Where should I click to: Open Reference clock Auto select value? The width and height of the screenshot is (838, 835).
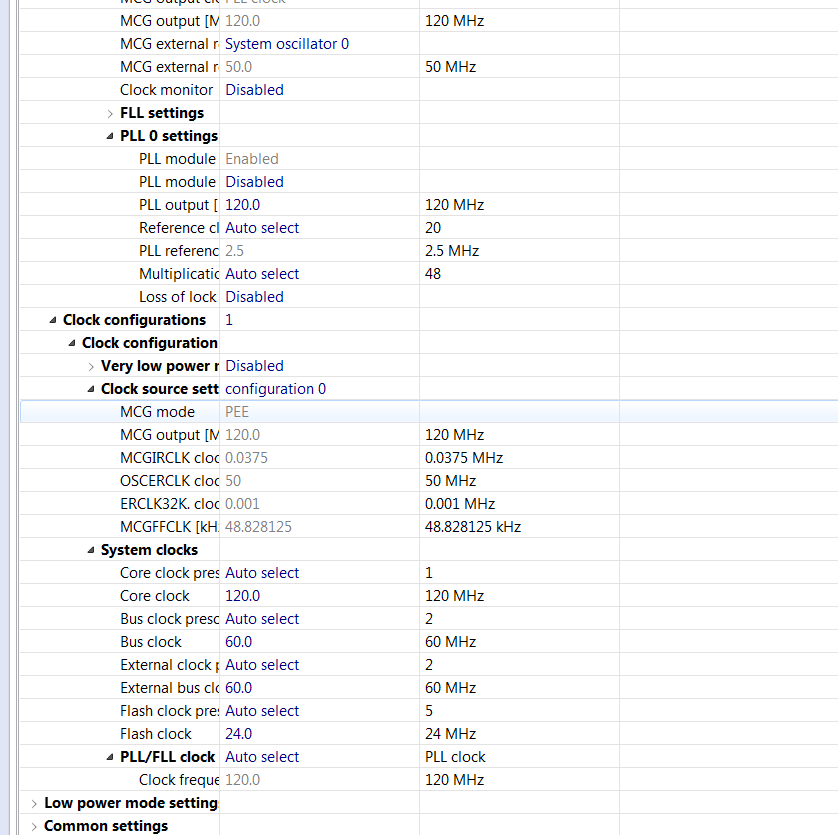coord(262,228)
